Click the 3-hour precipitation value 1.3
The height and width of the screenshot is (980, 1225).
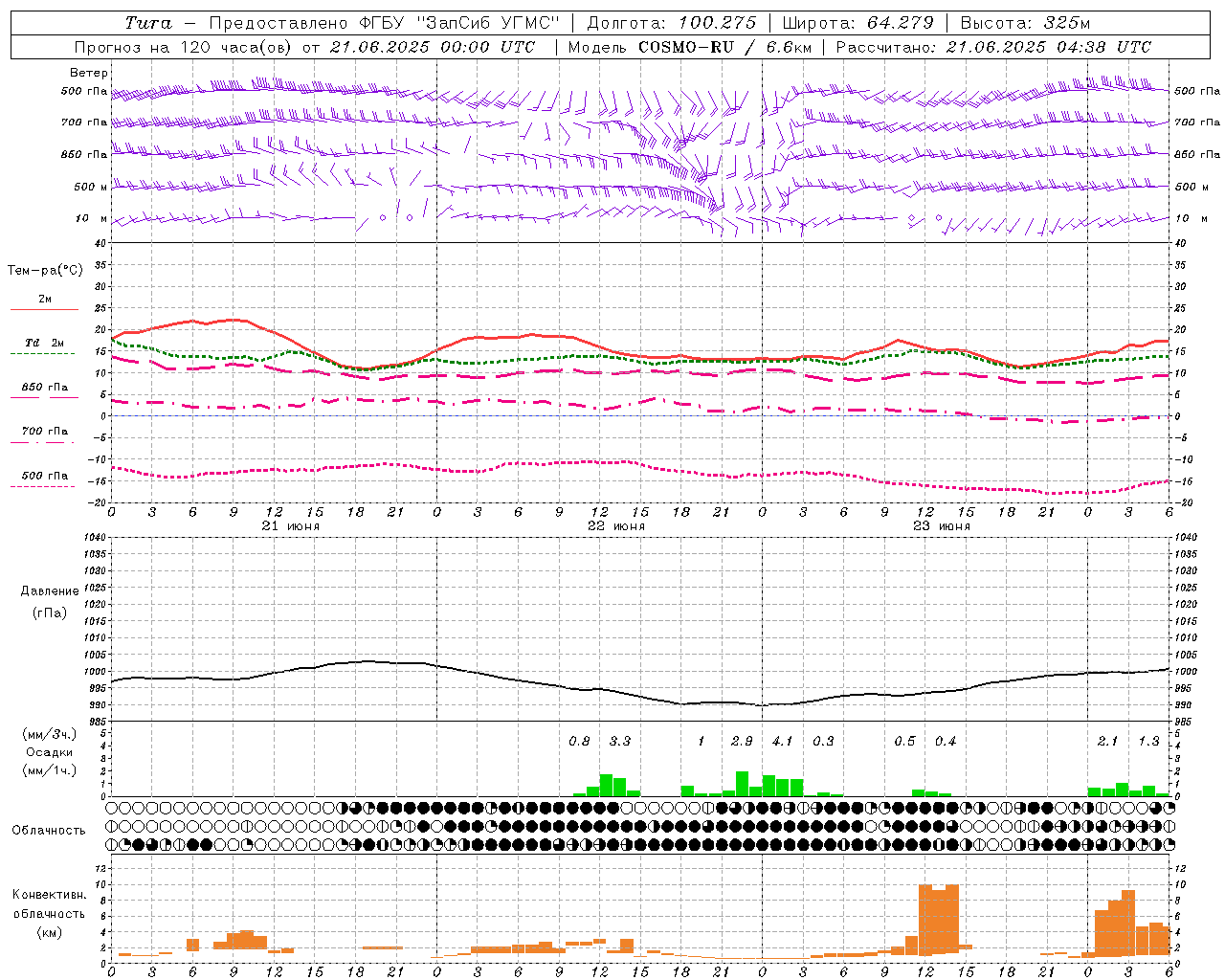pos(1148,741)
